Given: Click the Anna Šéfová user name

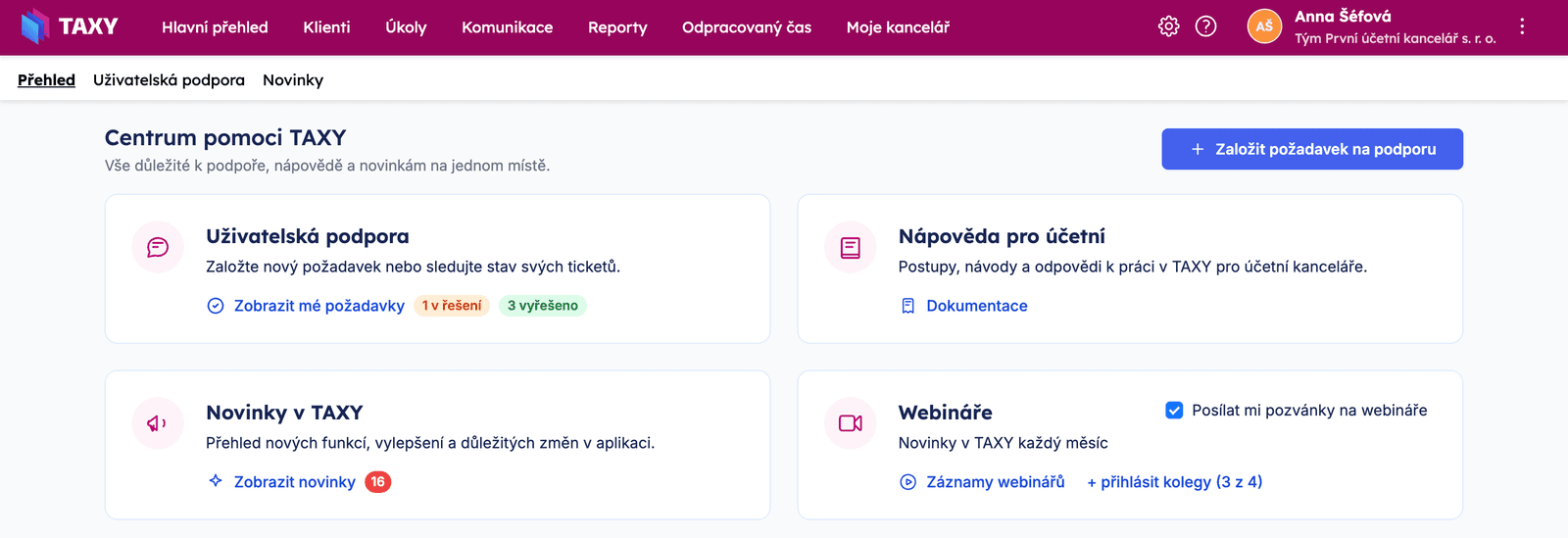Looking at the screenshot, I should (x=1343, y=17).
